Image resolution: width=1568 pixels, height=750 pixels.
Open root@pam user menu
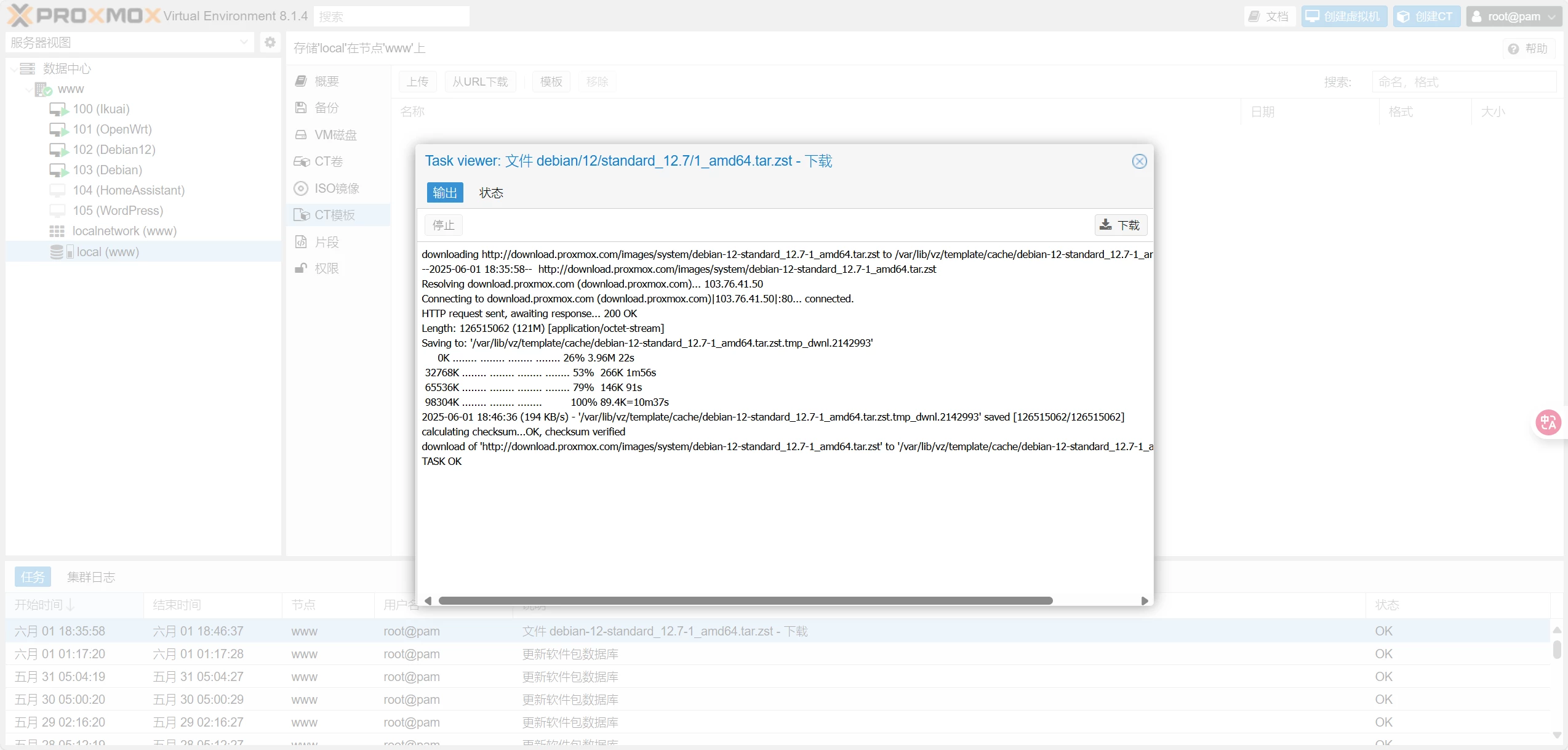click(x=1513, y=17)
